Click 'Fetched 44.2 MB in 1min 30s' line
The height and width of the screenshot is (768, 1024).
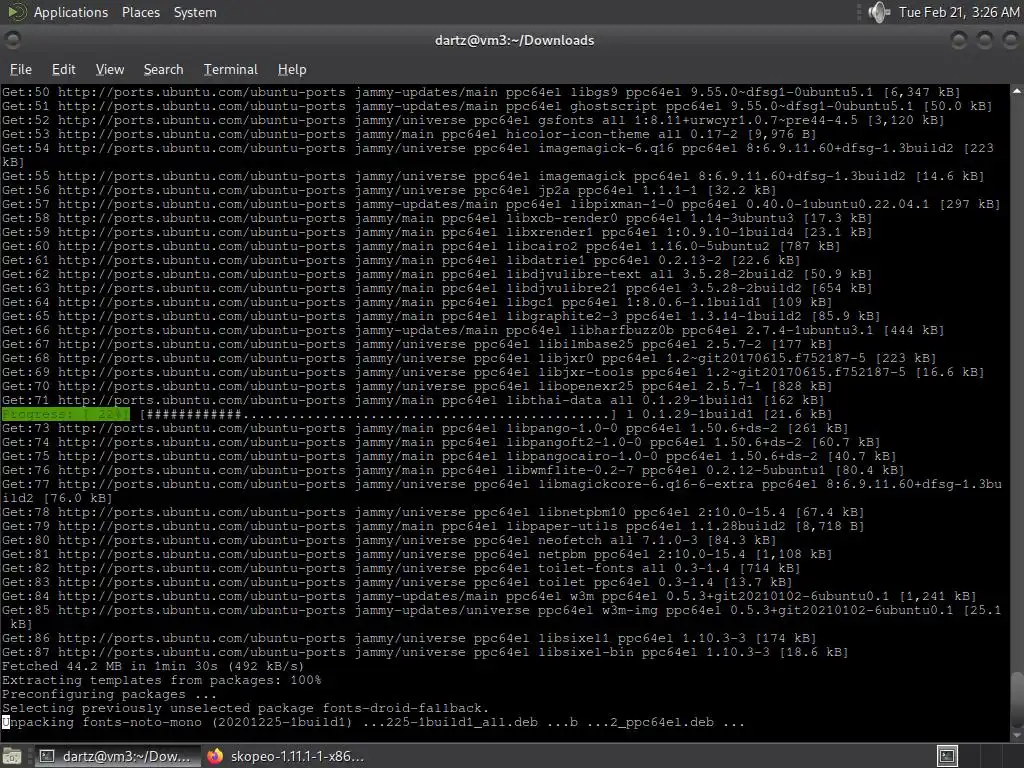pyautogui.click(x=153, y=666)
